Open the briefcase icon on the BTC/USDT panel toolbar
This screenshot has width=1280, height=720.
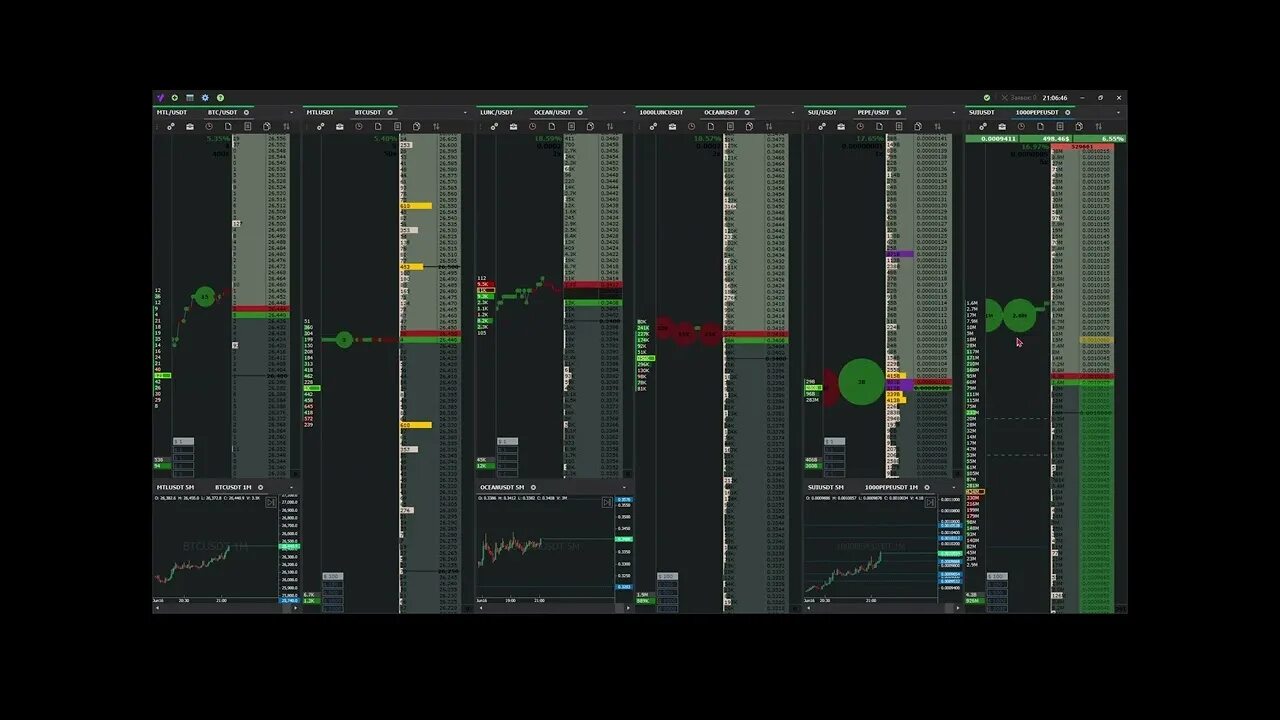[190, 127]
